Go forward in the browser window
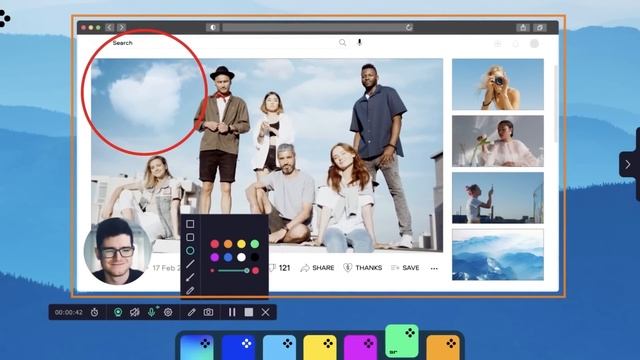This screenshot has height=360, width=640. pyautogui.click(x=122, y=27)
